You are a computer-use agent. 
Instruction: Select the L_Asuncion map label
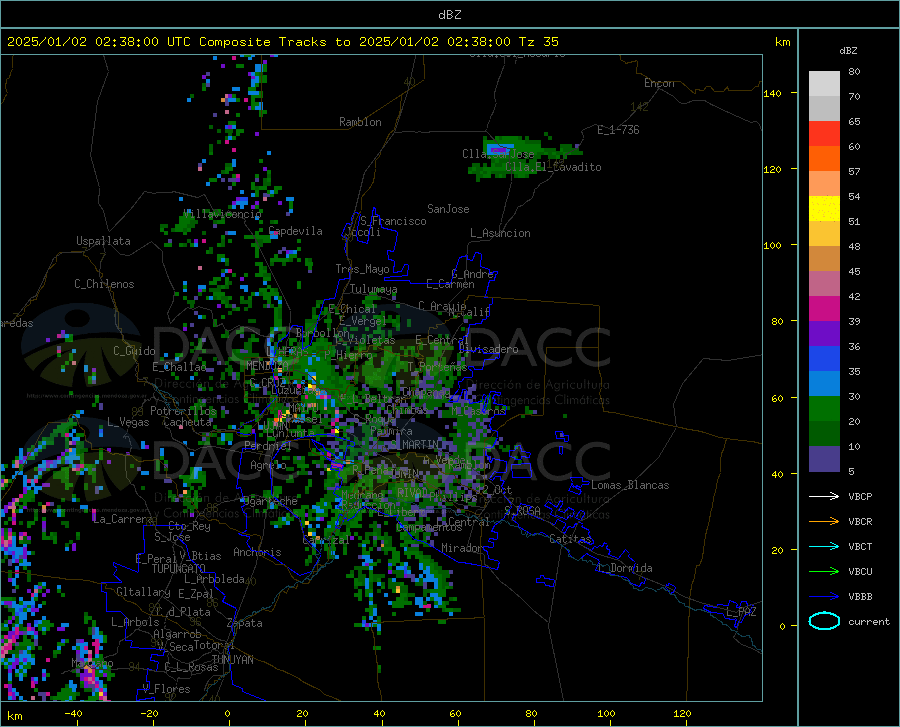pyautogui.click(x=500, y=233)
